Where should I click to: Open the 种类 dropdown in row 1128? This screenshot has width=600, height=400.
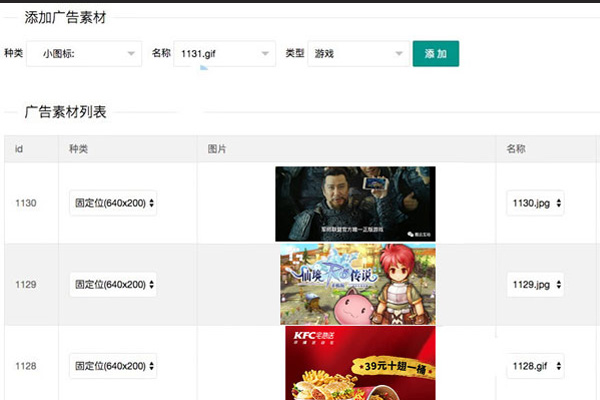point(113,366)
